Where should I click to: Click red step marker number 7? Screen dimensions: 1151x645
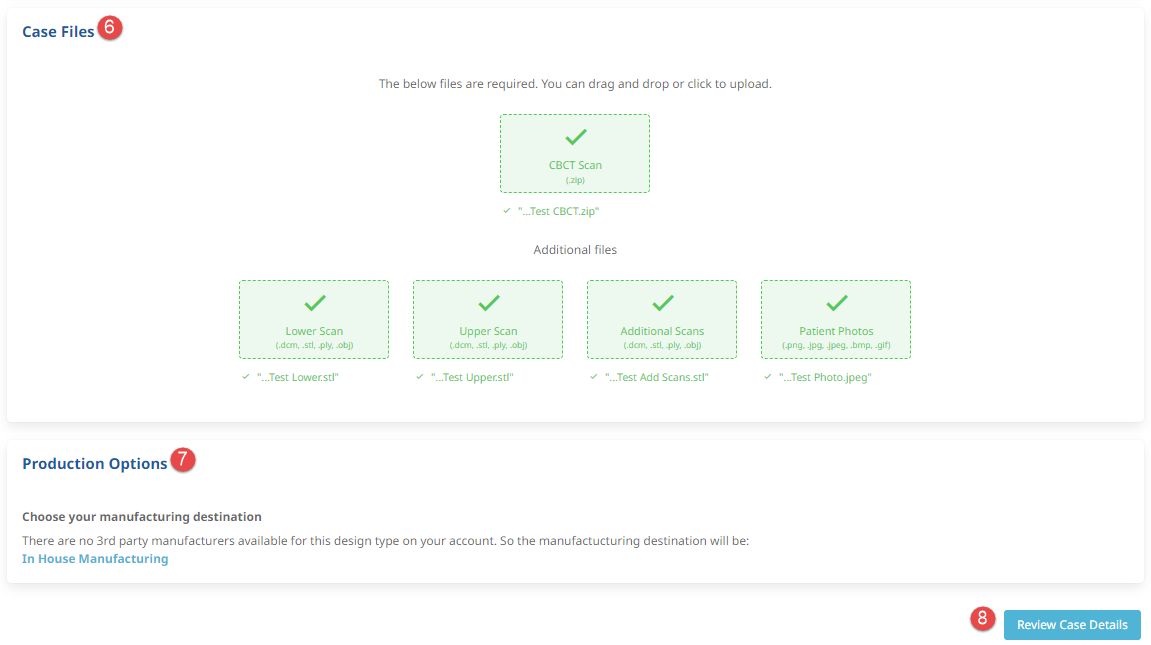[x=183, y=460]
